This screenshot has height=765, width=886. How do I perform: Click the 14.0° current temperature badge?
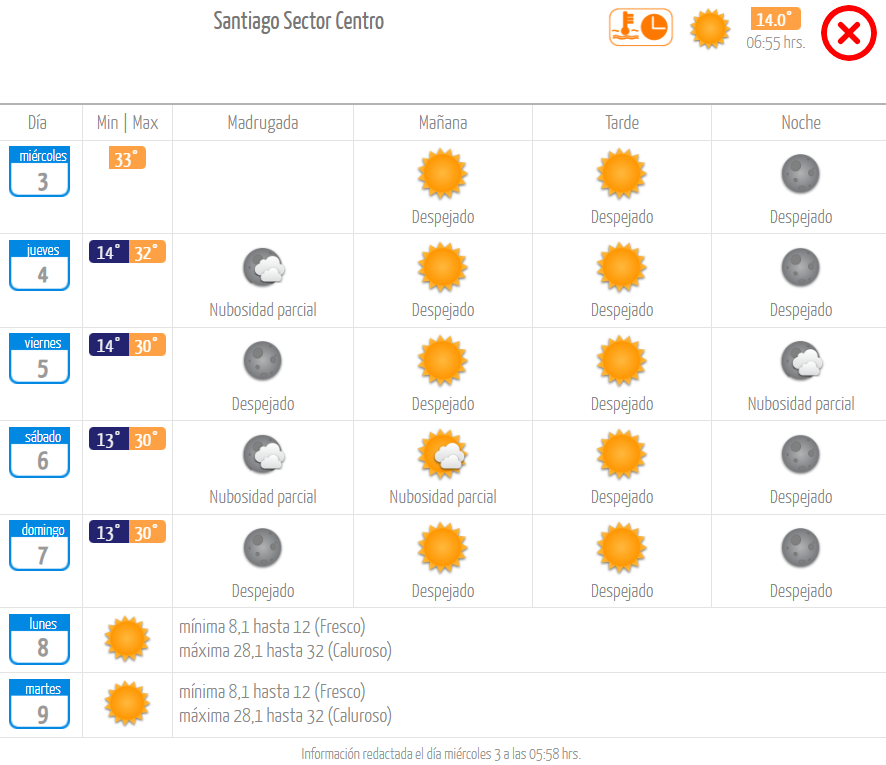[x=775, y=19]
